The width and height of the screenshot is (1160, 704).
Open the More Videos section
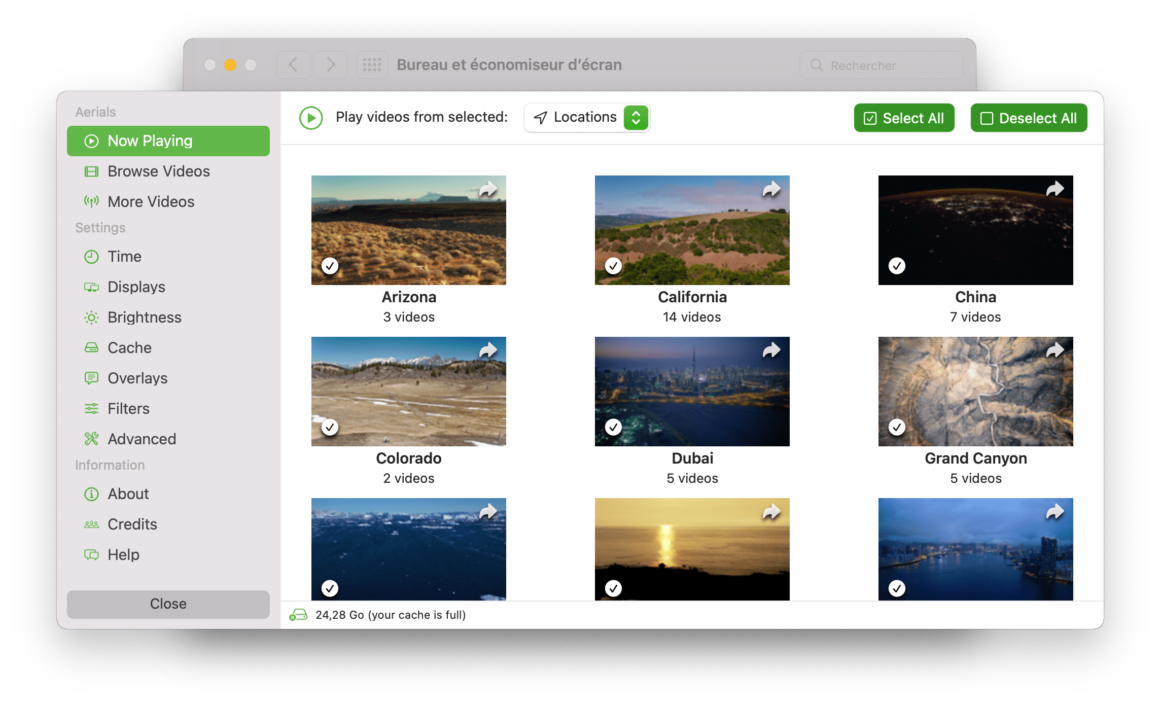151,201
